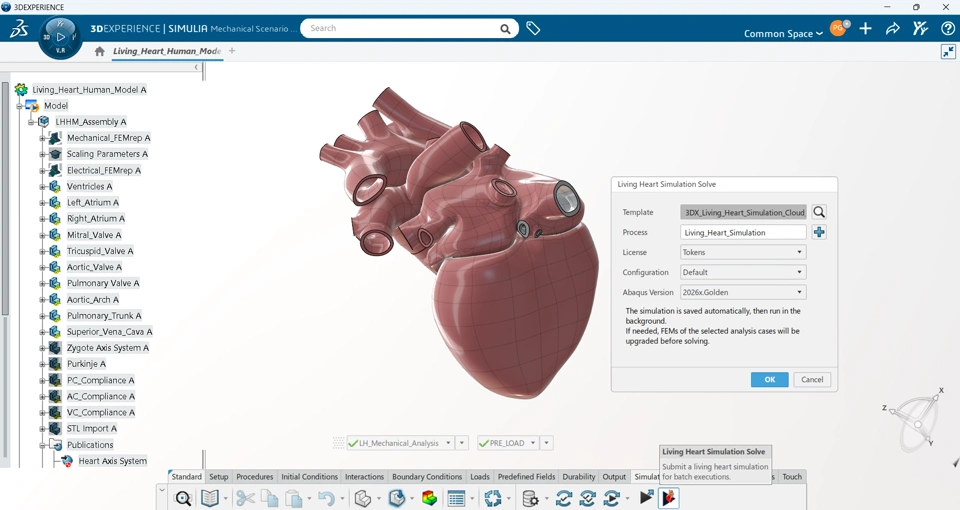Click the scissors cut icon
960x510 pixels.
(x=245, y=498)
